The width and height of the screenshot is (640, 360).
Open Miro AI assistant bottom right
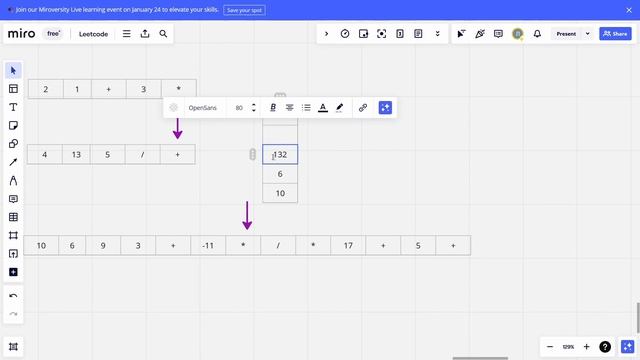pyautogui.click(x=627, y=347)
